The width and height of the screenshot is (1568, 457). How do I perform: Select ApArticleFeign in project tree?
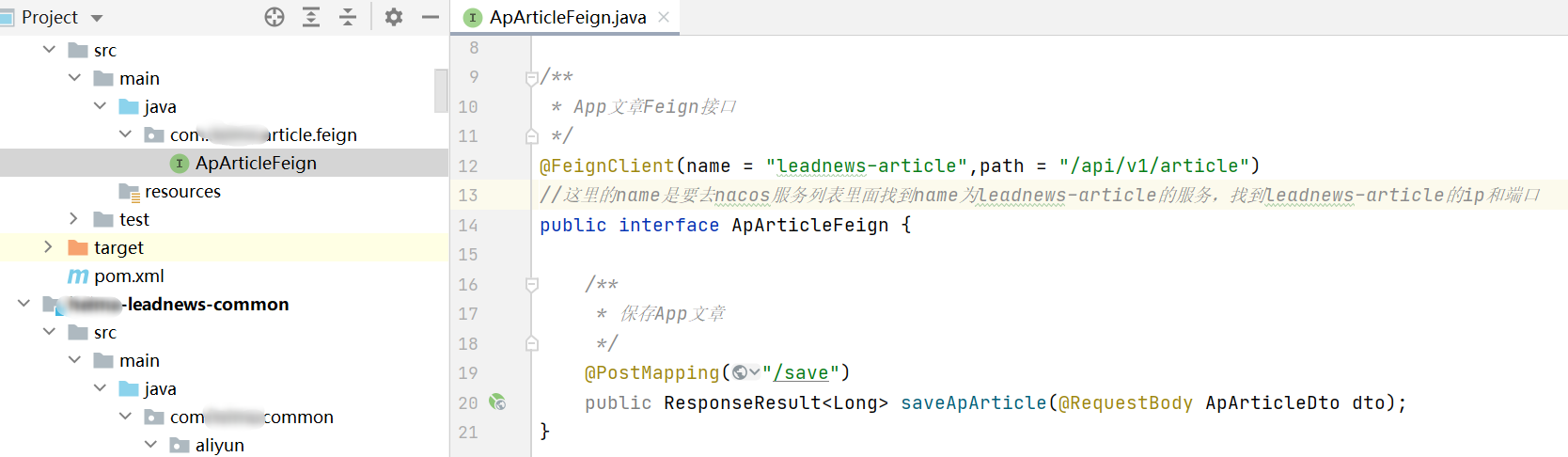[256, 164]
